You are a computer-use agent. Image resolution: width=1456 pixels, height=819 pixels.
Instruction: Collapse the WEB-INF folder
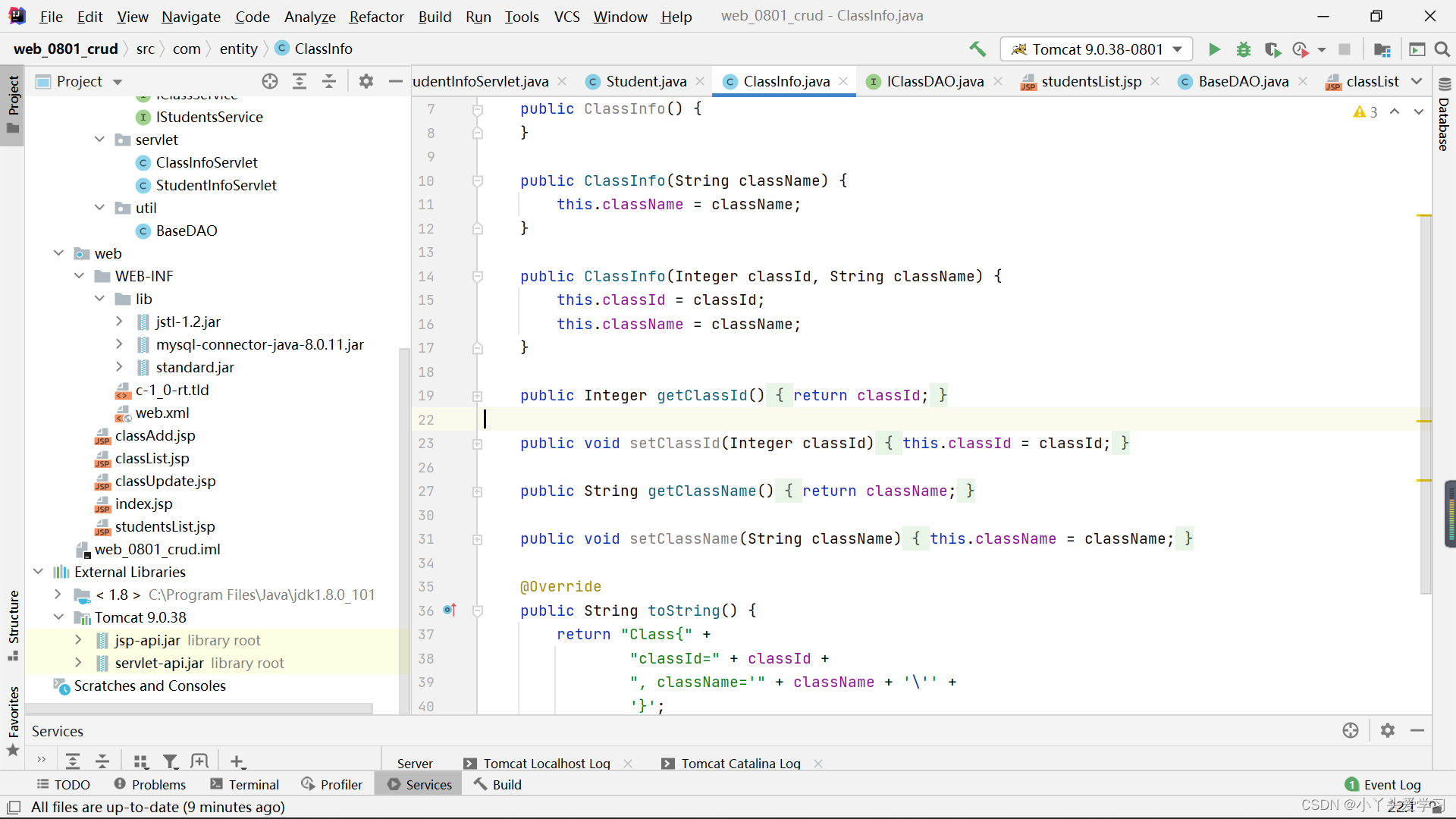(79, 276)
